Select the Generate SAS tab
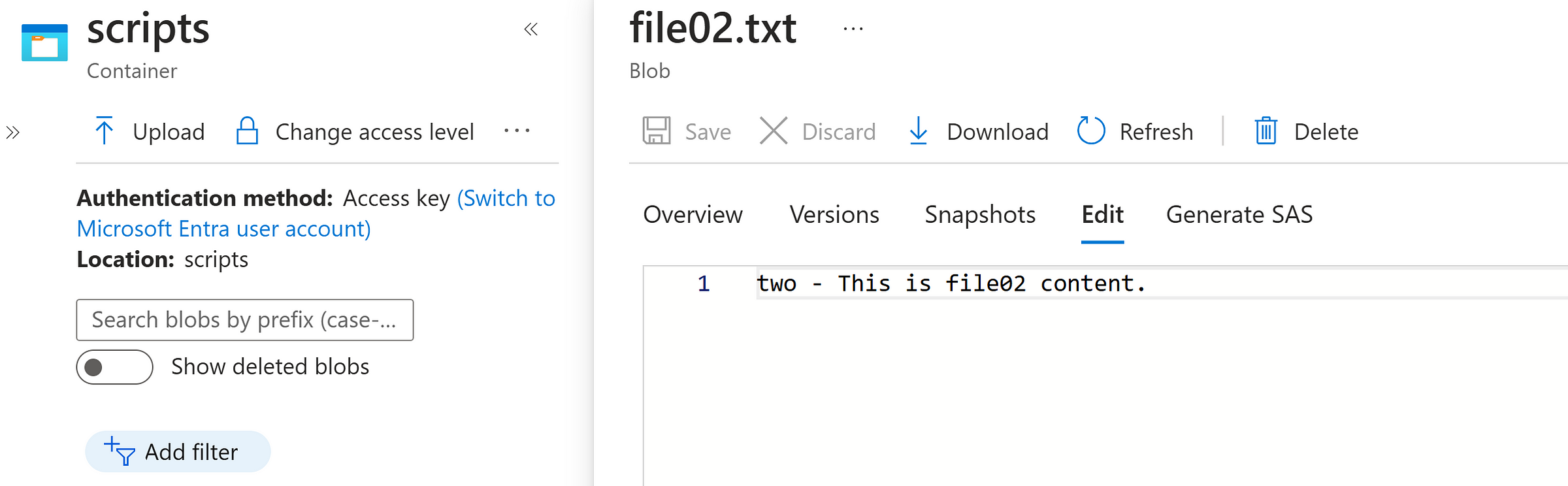The width and height of the screenshot is (1568, 486). click(1239, 215)
